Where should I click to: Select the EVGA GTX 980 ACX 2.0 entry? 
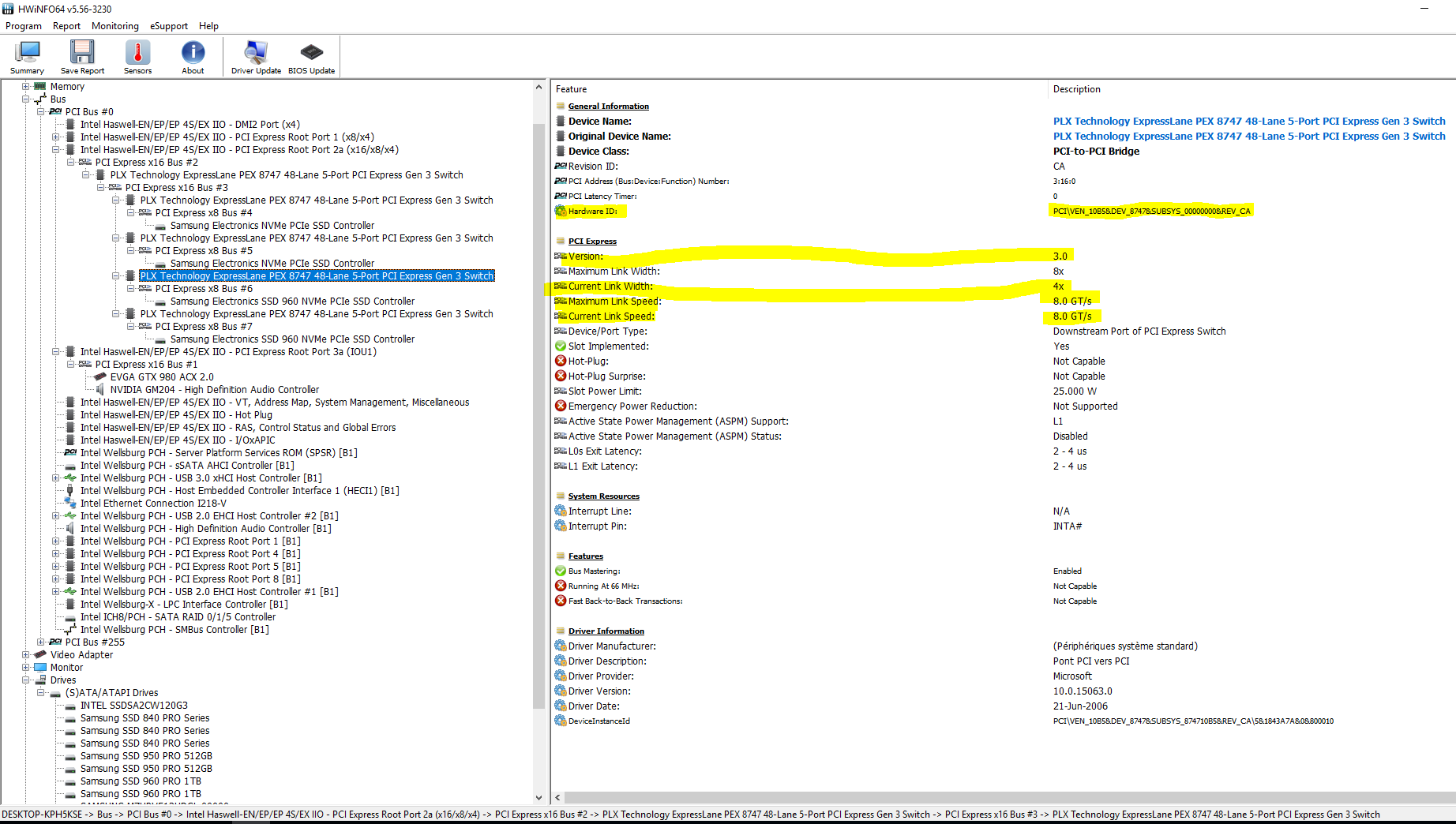[x=162, y=377]
